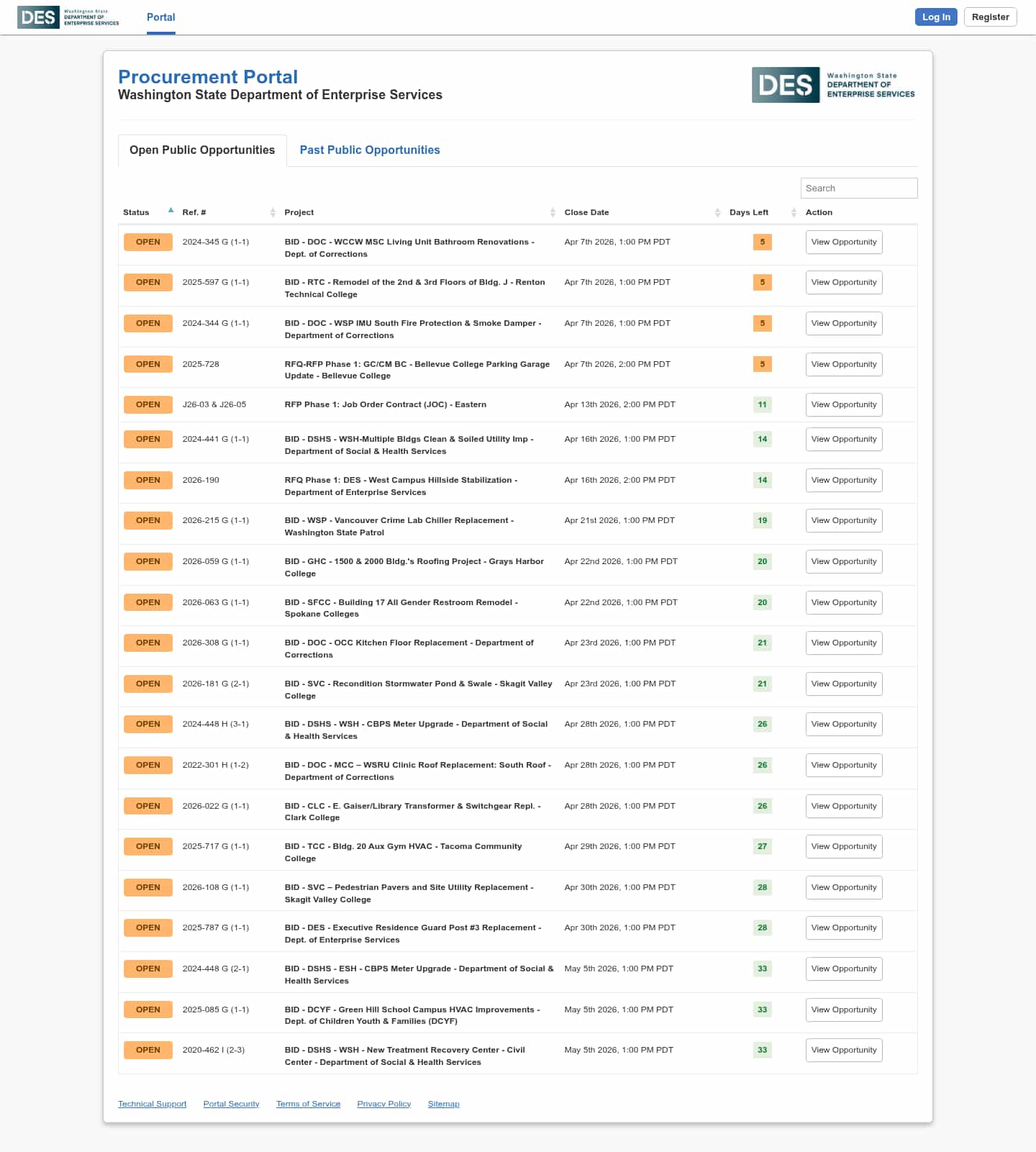
Task: Click reference J26-03 & J26-05
Action: (214, 404)
